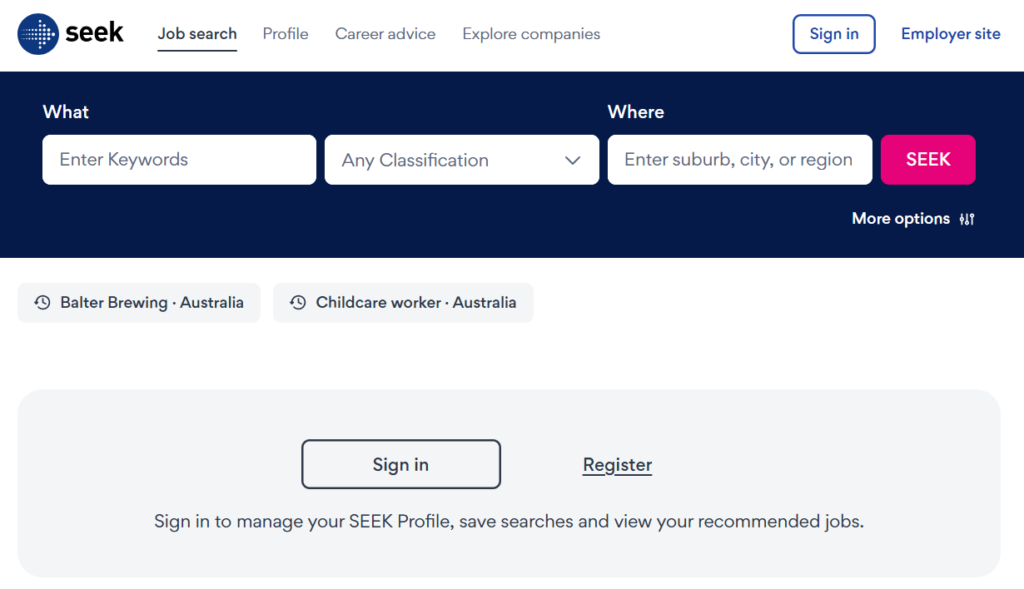
Task: Select recent search Balter Brewing · Australia
Action: (138, 302)
